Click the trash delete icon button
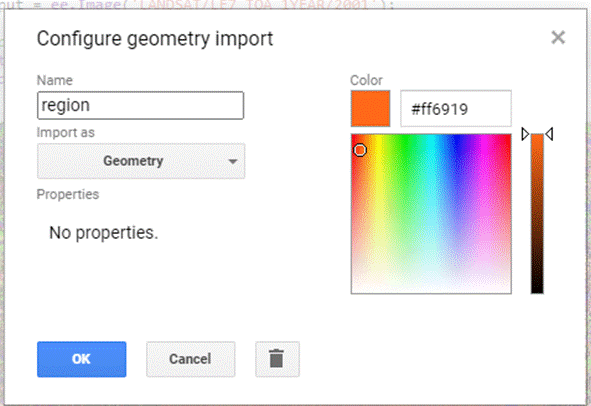Screen dimensions: 591x406 click(277, 359)
